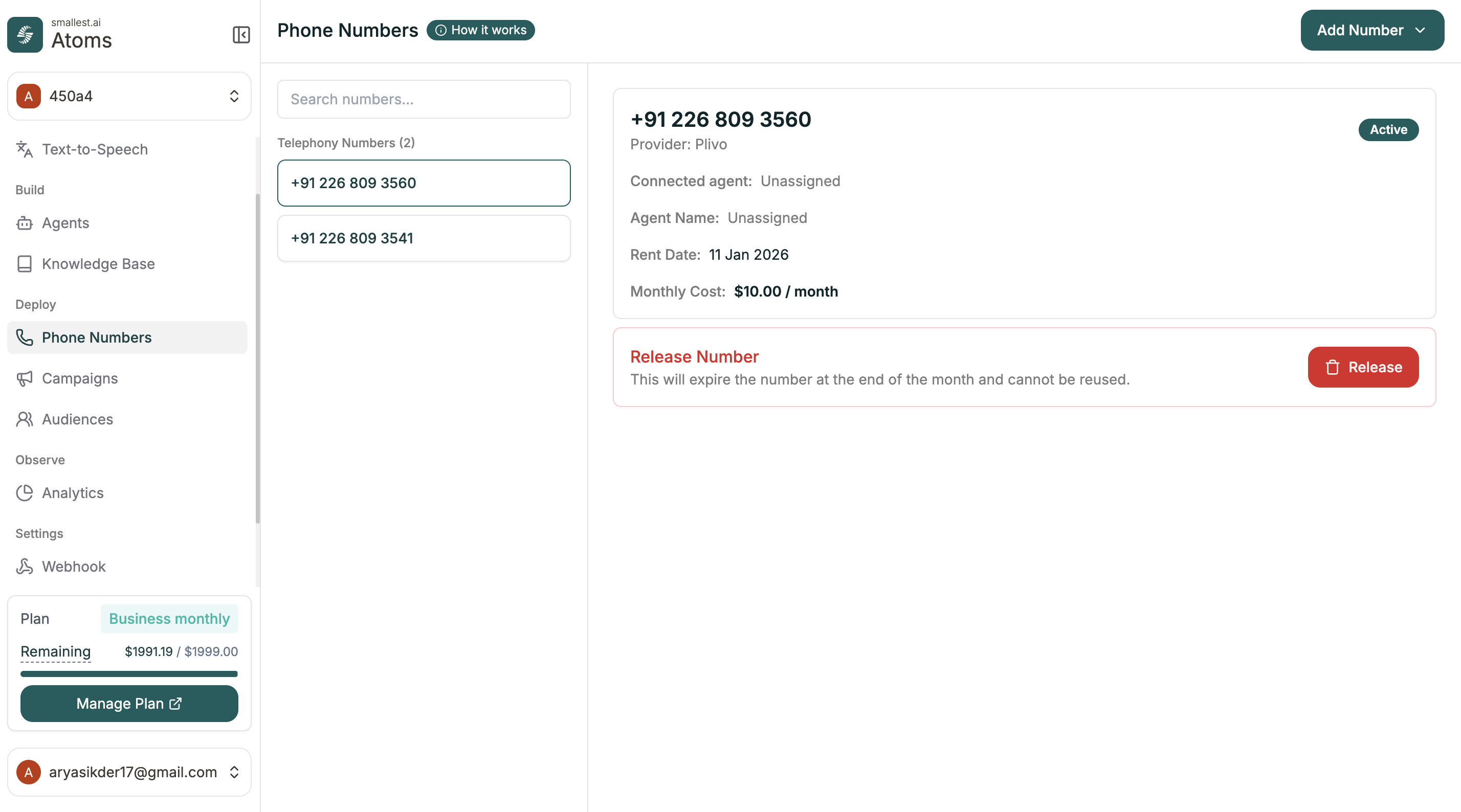The width and height of the screenshot is (1461, 812).
Task: Select the Agents icon in the sidebar
Action: coord(25,223)
